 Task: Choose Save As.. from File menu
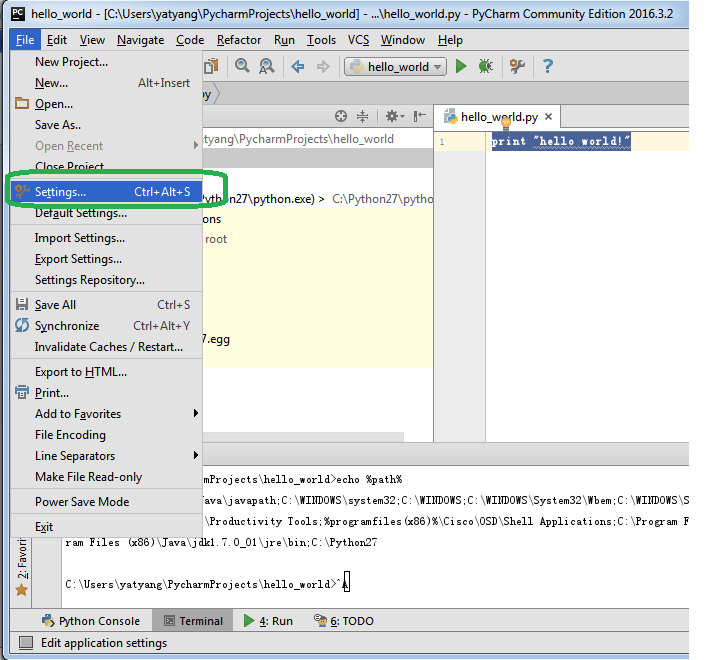point(106,124)
